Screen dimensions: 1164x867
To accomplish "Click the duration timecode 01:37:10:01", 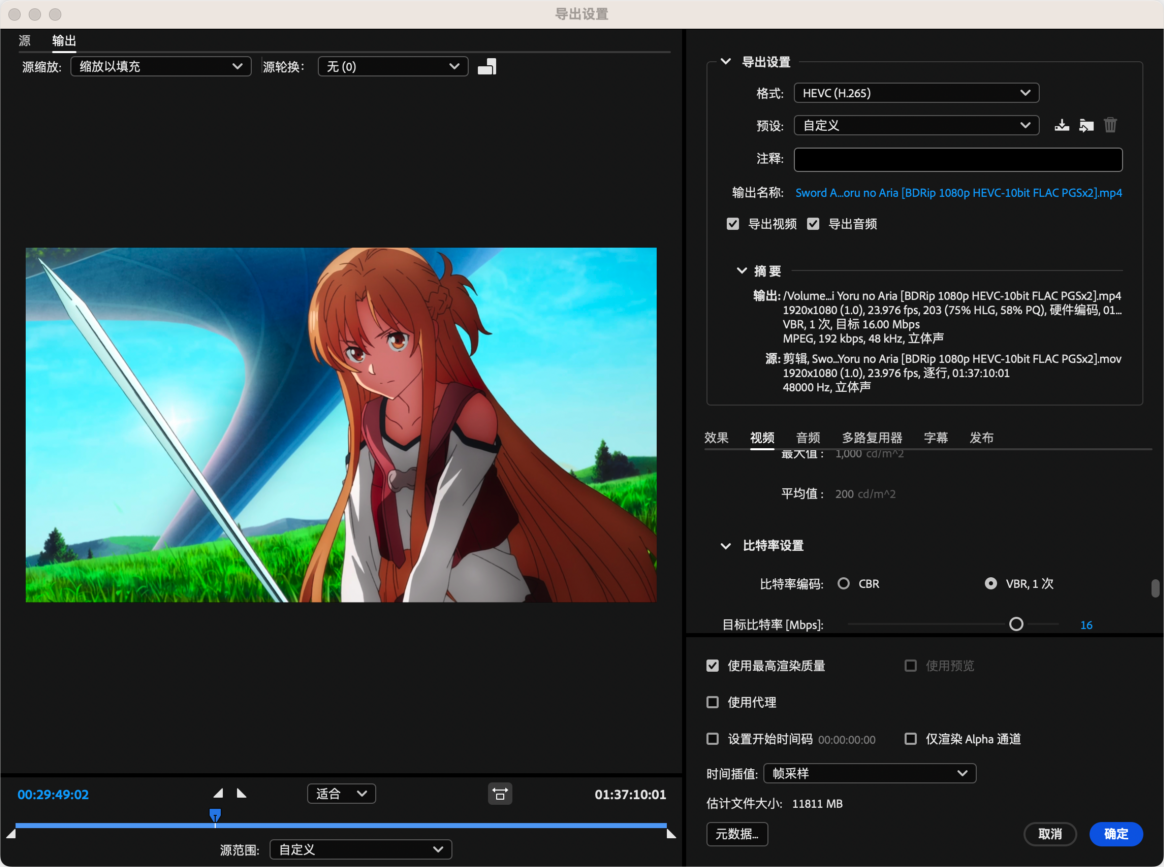I will [x=630, y=794].
